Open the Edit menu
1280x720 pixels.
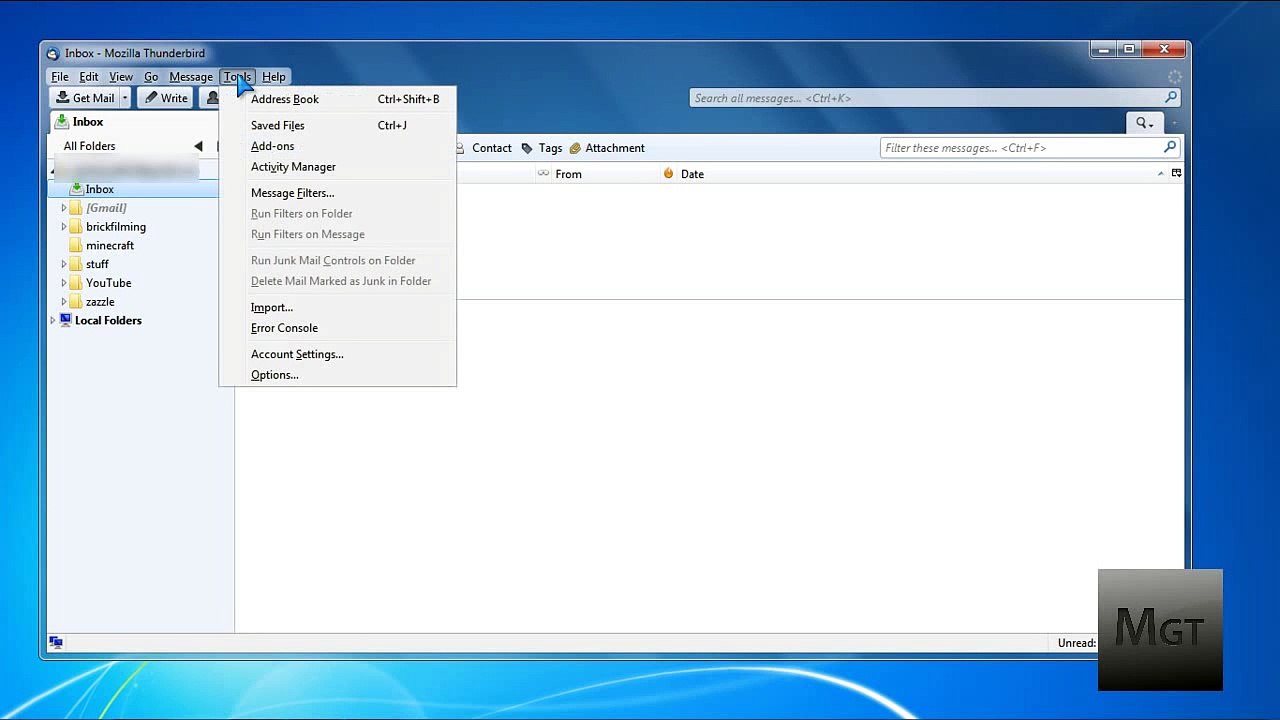click(89, 77)
